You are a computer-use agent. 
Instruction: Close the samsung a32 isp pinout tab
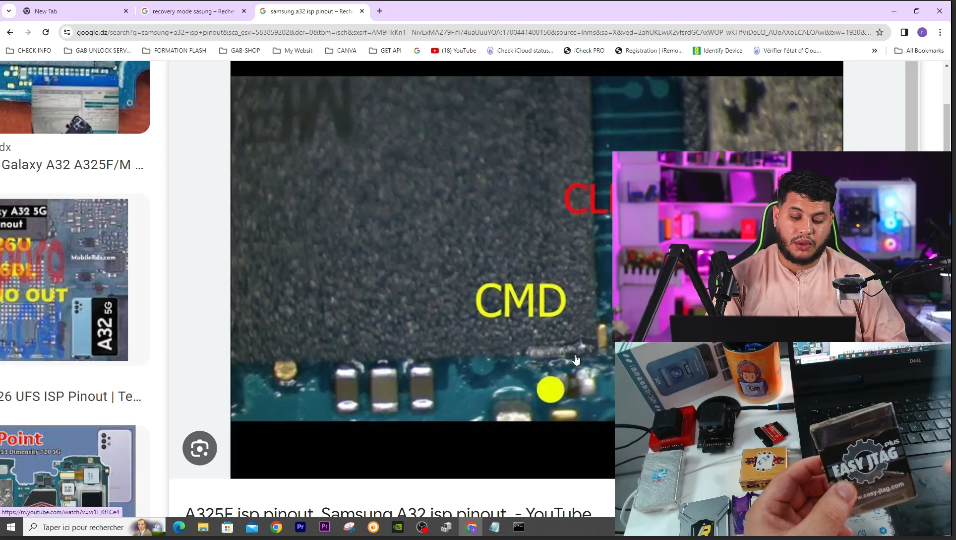tap(362, 11)
